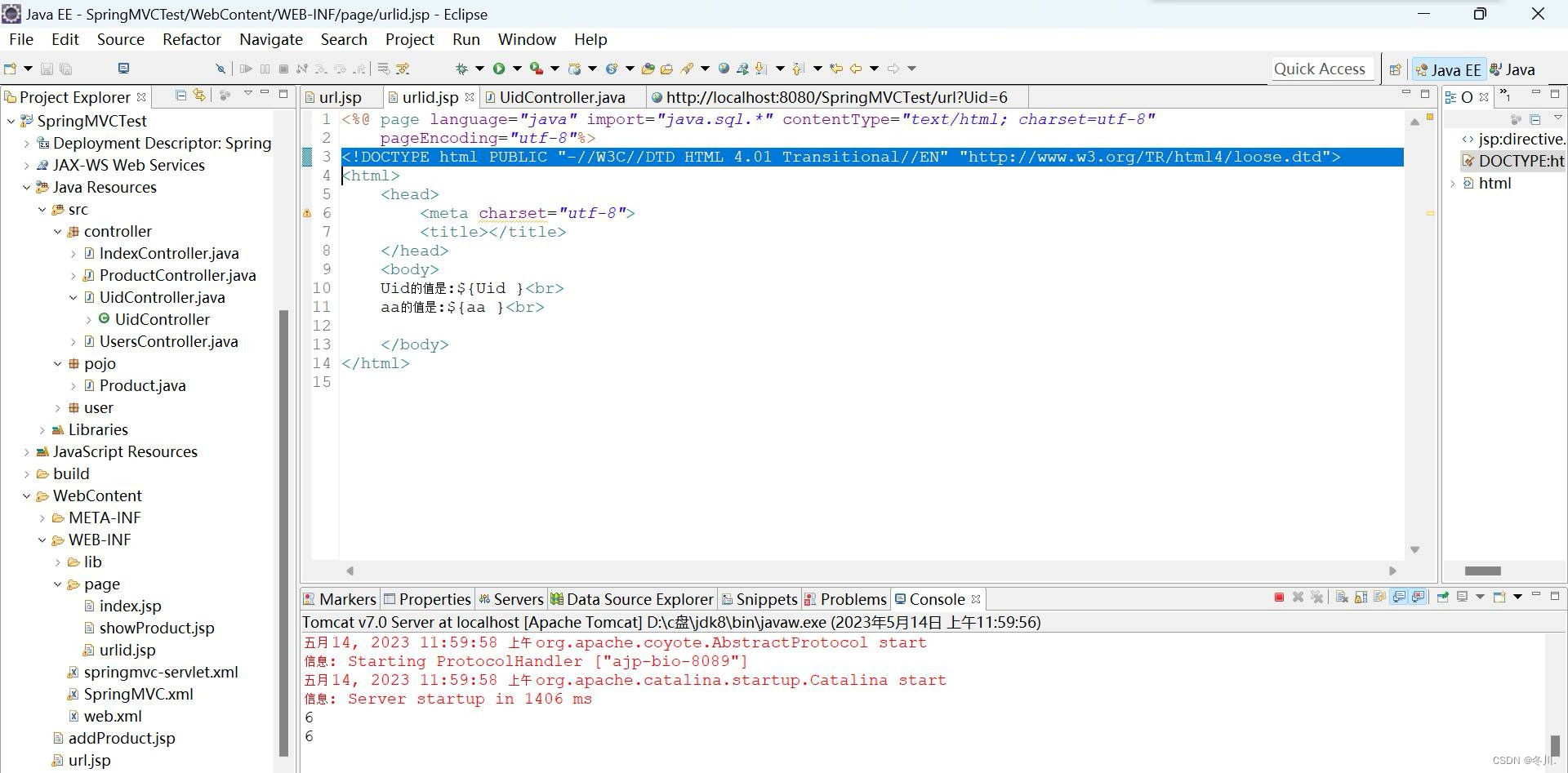Toggle Scroll Lock in Console toolbar
Image resolution: width=1568 pixels, height=773 pixels.
(x=1361, y=597)
